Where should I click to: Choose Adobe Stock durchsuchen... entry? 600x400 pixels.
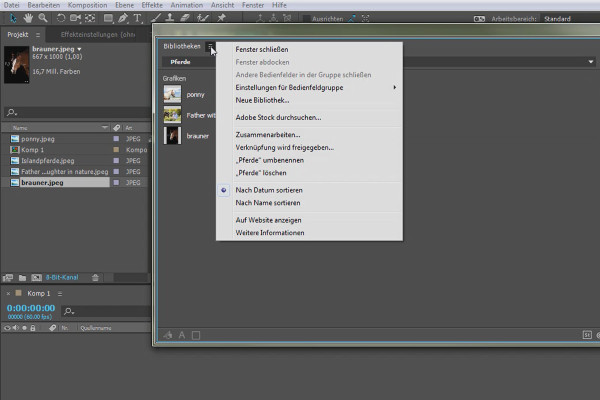pyautogui.click(x=278, y=118)
